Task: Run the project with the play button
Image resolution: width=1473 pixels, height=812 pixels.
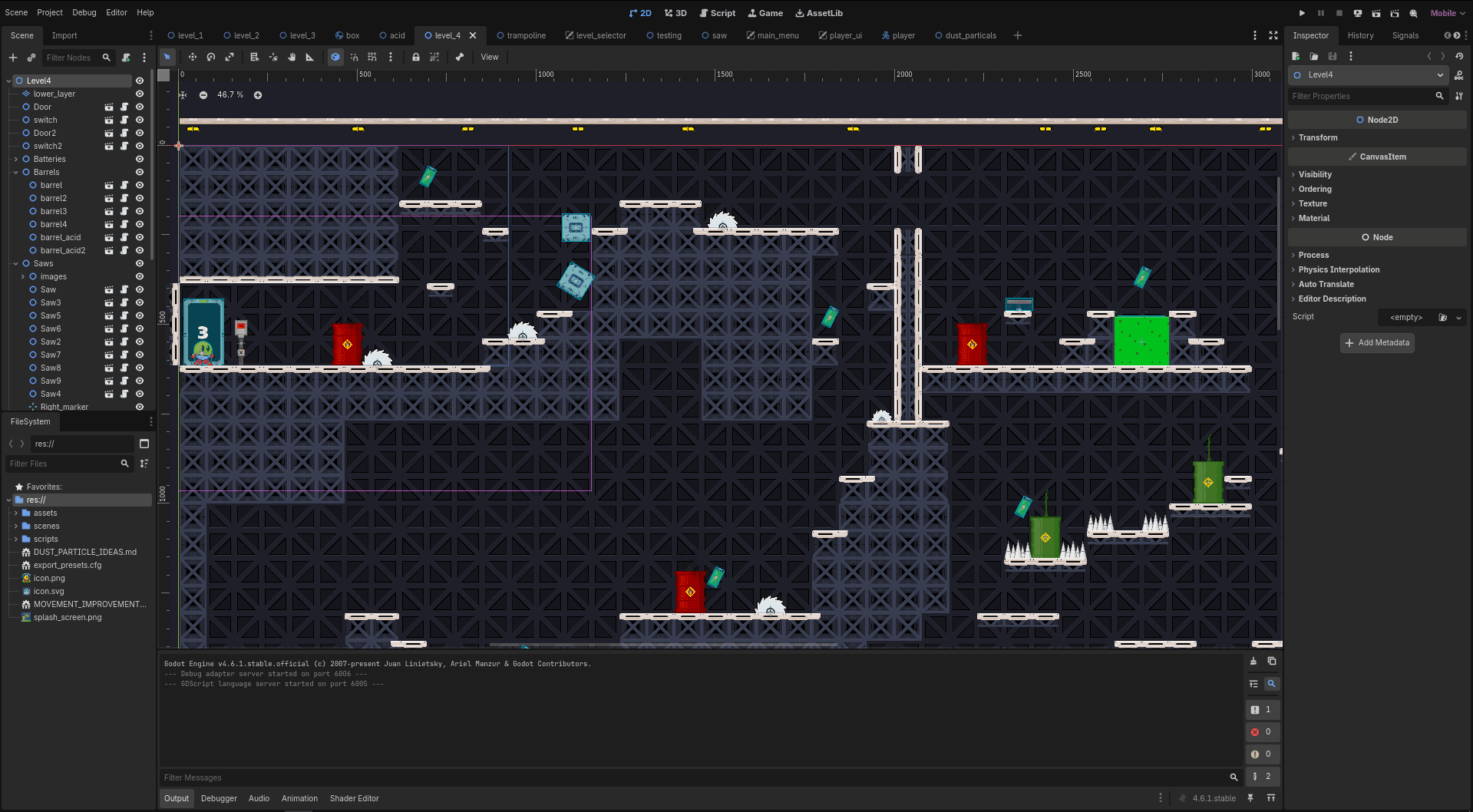Action: pyautogui.click(x=1302, y=13)
